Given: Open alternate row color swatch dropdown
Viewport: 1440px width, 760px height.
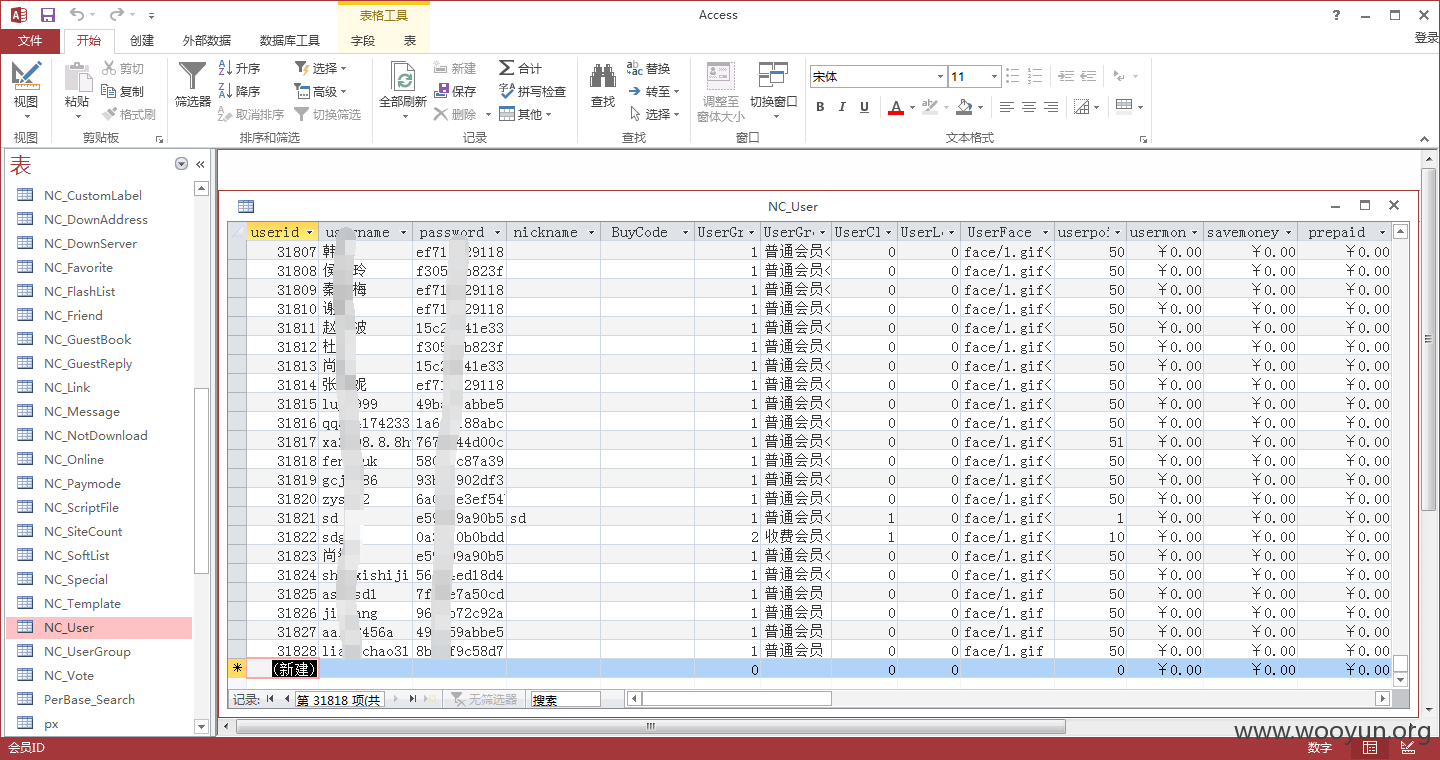Looking at the screenshot, I should click(1139, 107).
